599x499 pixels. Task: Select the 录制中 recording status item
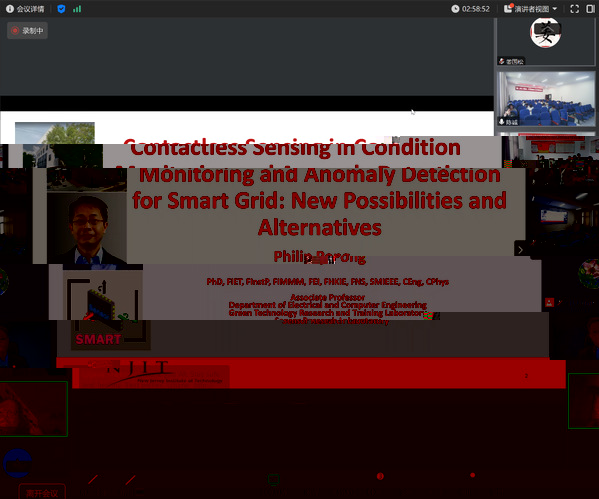coord(28,31)
